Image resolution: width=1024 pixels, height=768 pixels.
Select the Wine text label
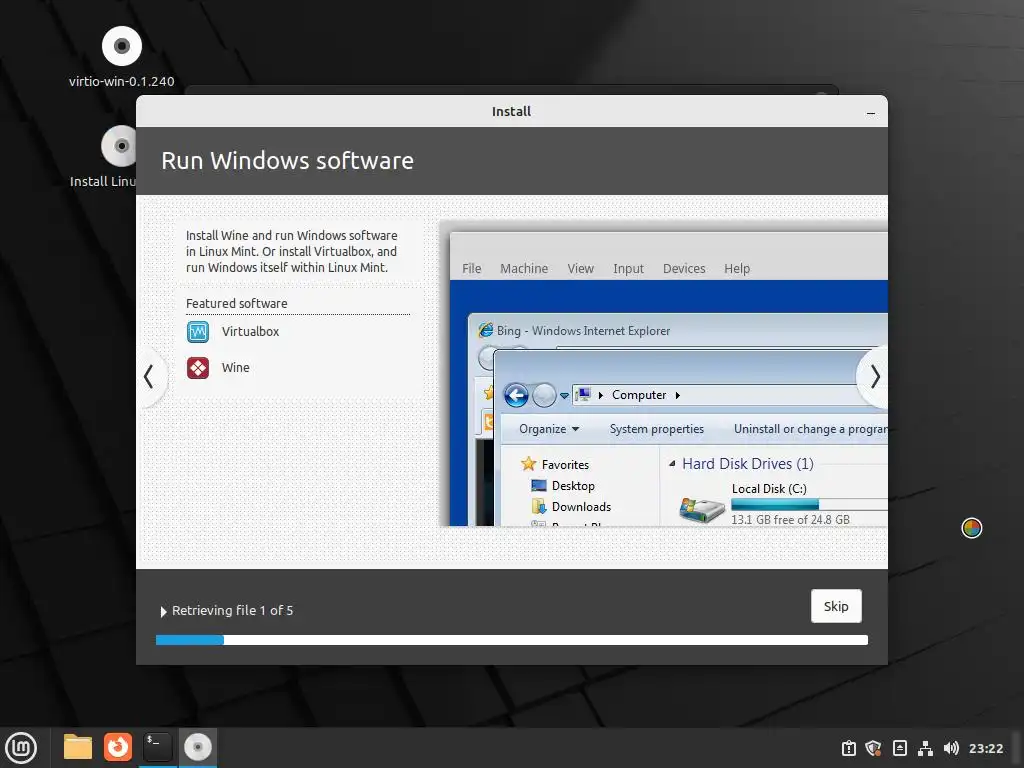pyautogui.click(x=235, y=368)
